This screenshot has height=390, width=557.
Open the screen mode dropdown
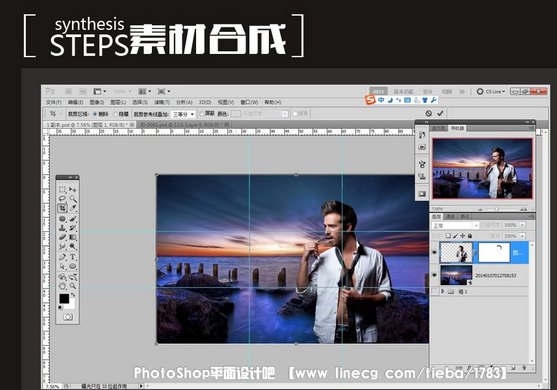coord(164,91)
